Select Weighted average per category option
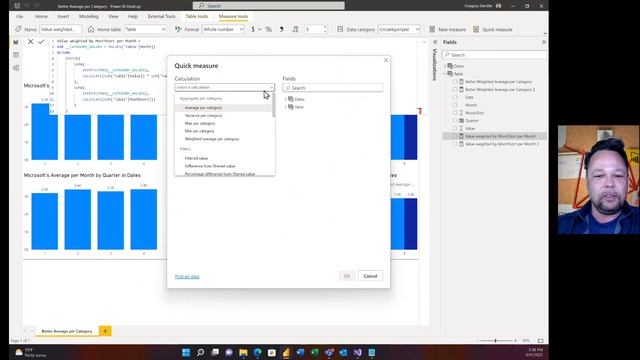The height and width of the screenshot is (360, 640). (x=212, y=139)
